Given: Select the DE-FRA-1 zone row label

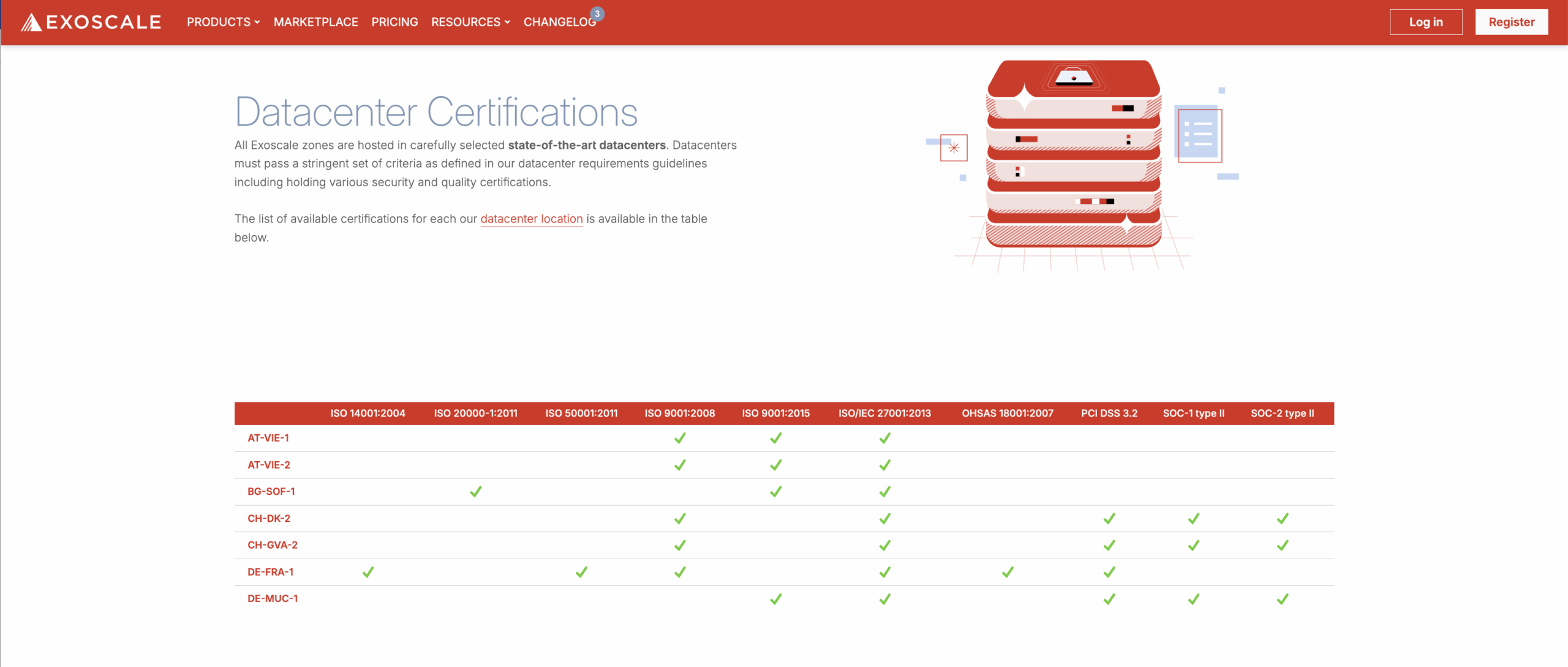Looking at the screenshot, I should pos(271,572).
